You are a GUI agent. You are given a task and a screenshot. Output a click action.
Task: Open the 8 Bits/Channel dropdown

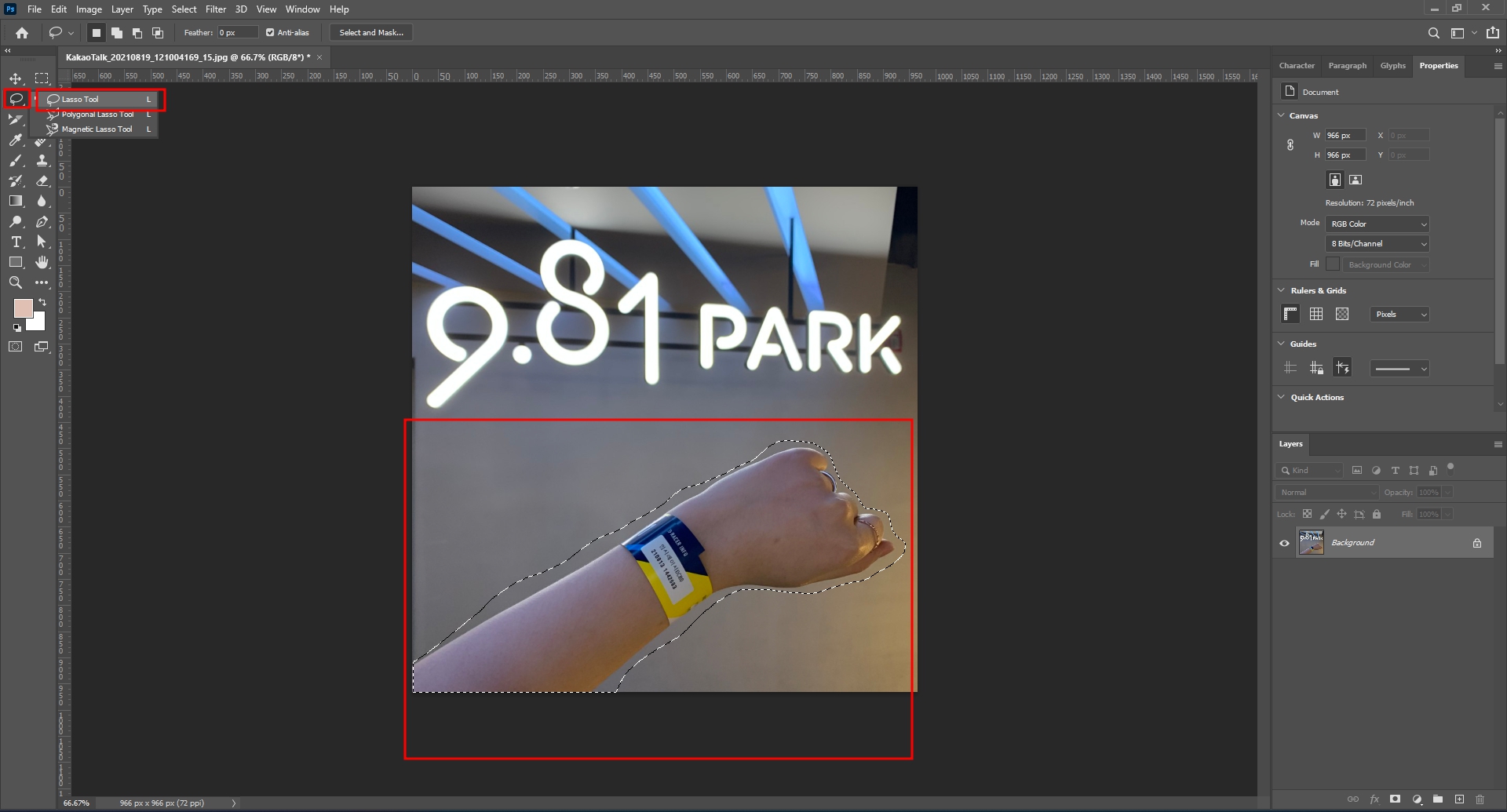(x=1377, y=244)
